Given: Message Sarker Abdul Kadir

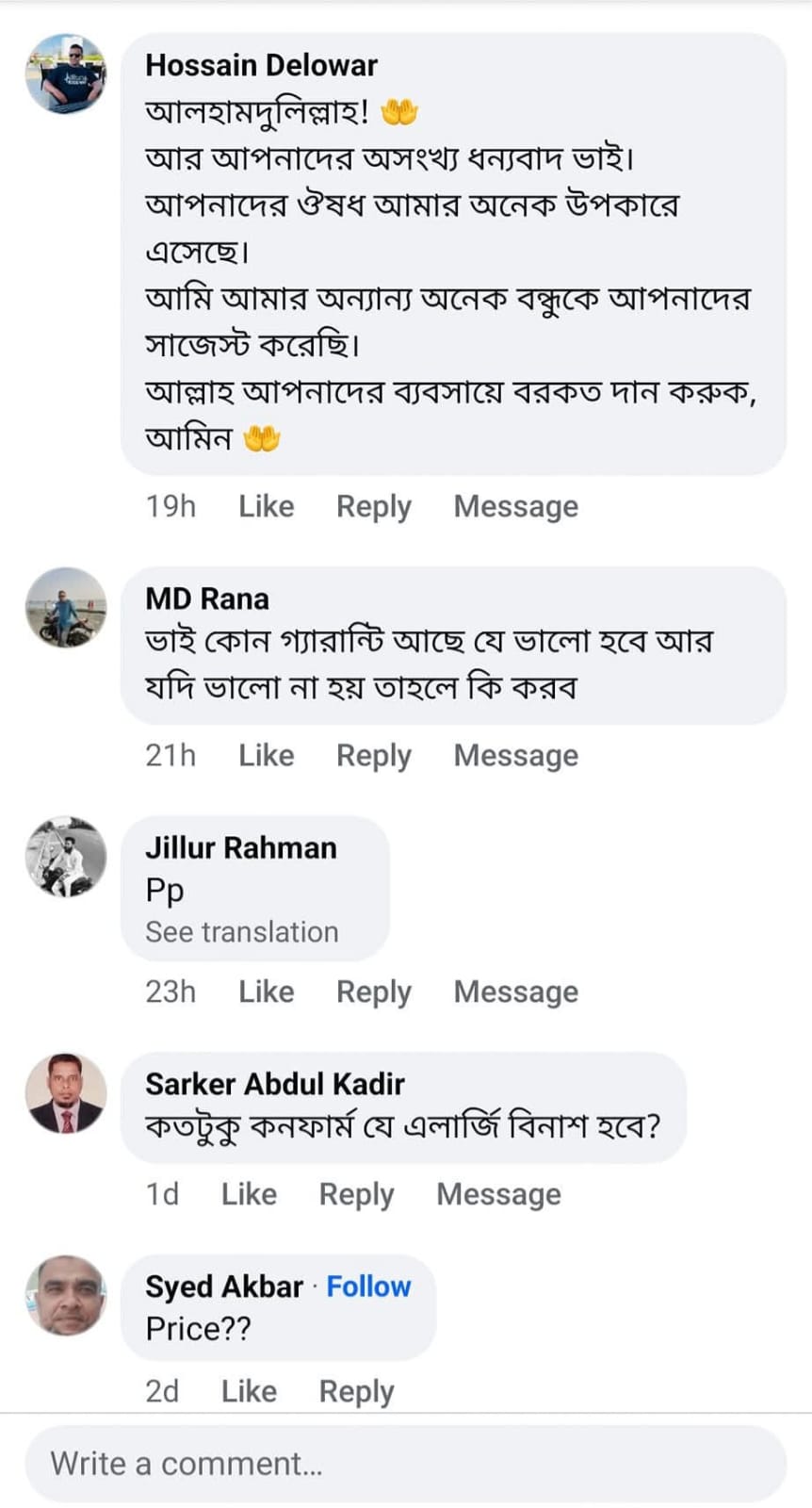Looking at the screenshot, I should pos(498,1194).
